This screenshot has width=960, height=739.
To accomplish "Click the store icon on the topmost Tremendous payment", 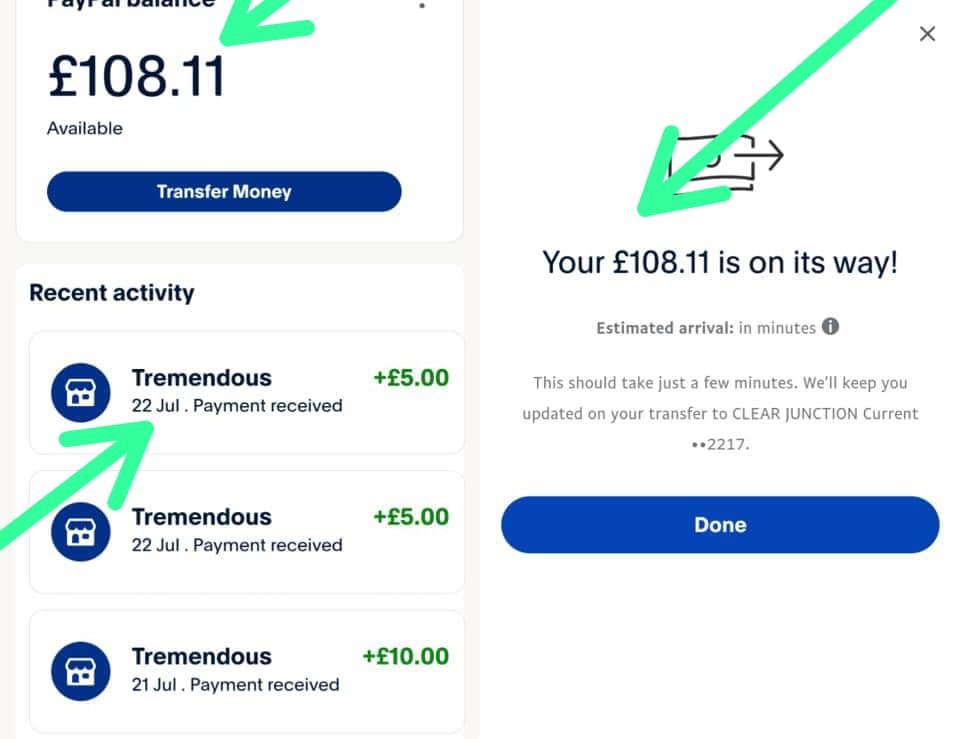I will 80,392.
